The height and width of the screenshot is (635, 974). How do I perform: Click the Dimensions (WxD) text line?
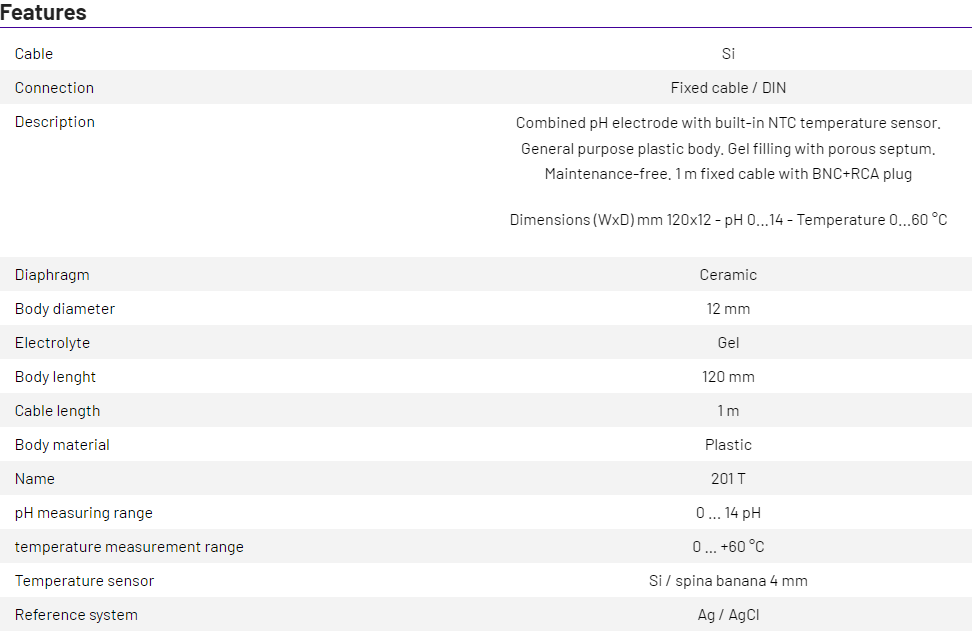(x=728, y=220)
